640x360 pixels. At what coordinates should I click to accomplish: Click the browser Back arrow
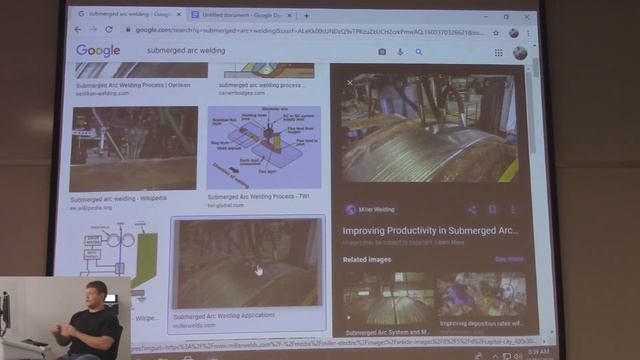[78, 29]
